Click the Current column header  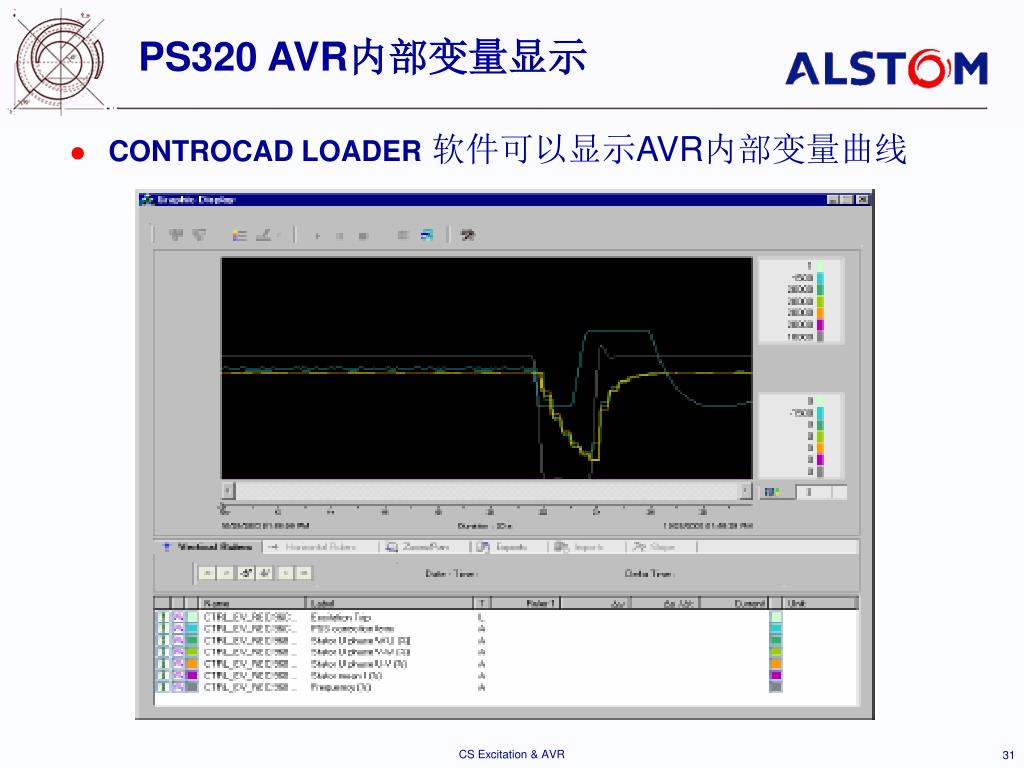(x=735, y=603)
